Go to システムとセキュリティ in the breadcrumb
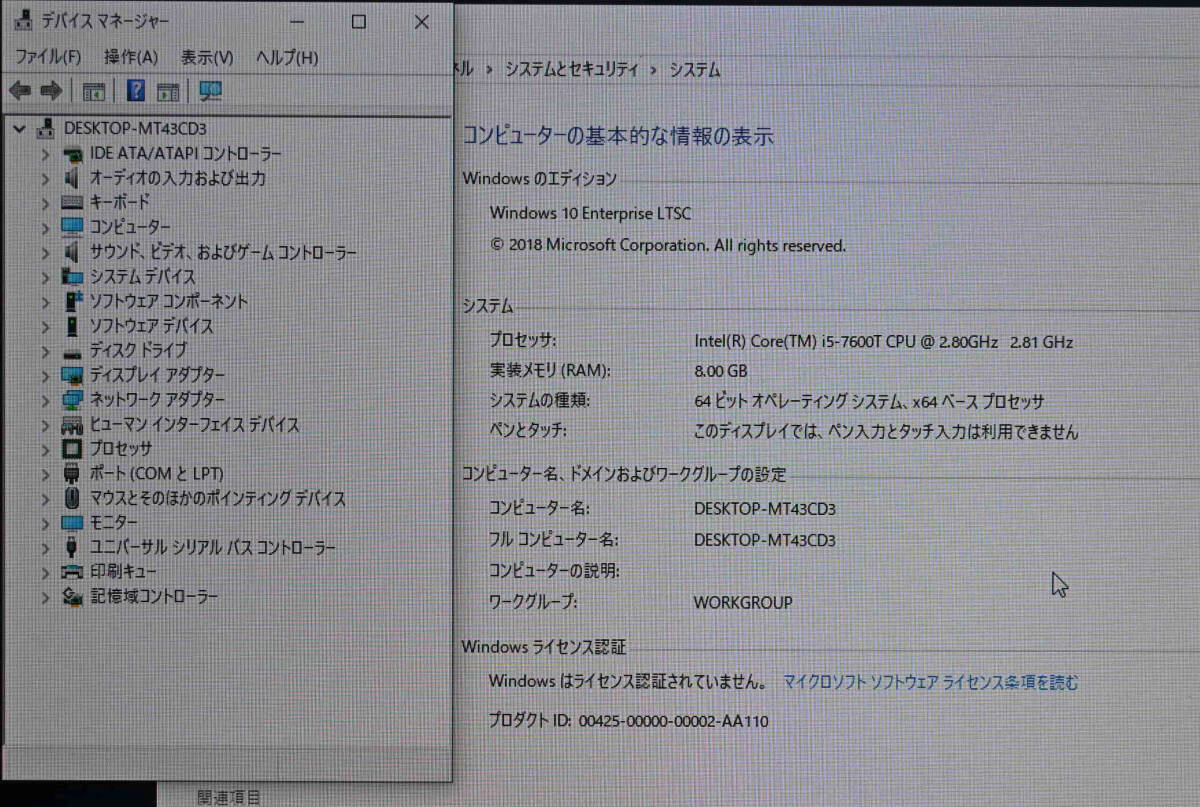This screenshot has height=807, width=1200. (571, 70)
